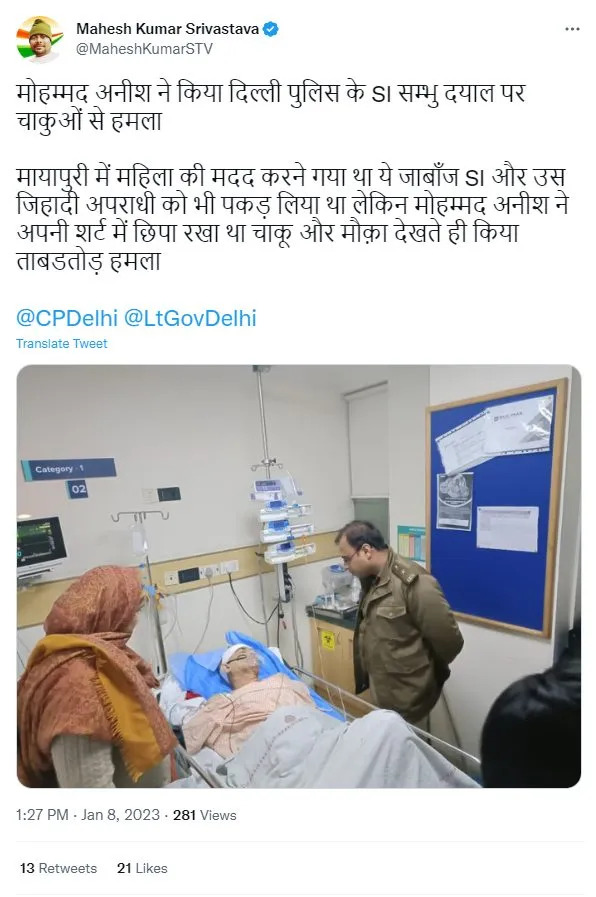Screen dimensions: 596x897
Task: Click the blue notice board in photo
Action: point(495,506)
